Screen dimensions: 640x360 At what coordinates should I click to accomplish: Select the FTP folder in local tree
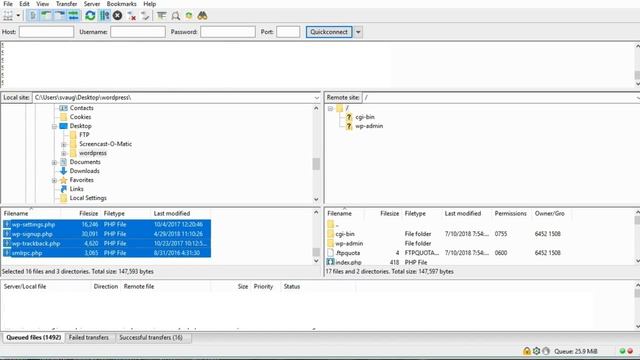pos(84,135)
